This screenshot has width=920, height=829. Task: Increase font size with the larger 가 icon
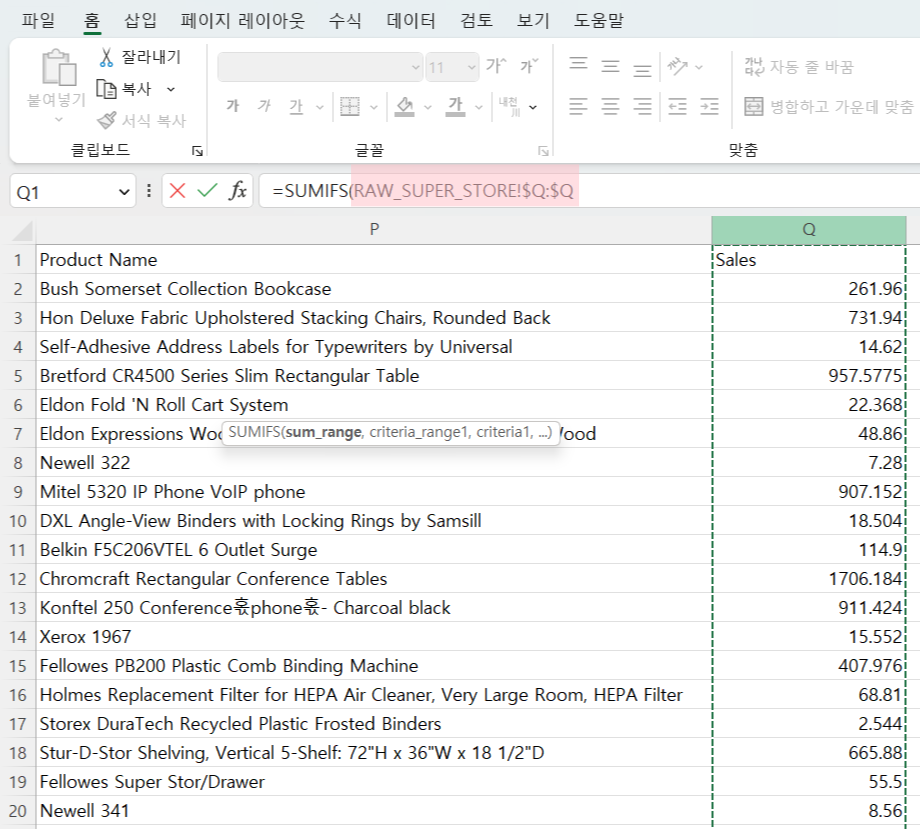click(496, 66)
